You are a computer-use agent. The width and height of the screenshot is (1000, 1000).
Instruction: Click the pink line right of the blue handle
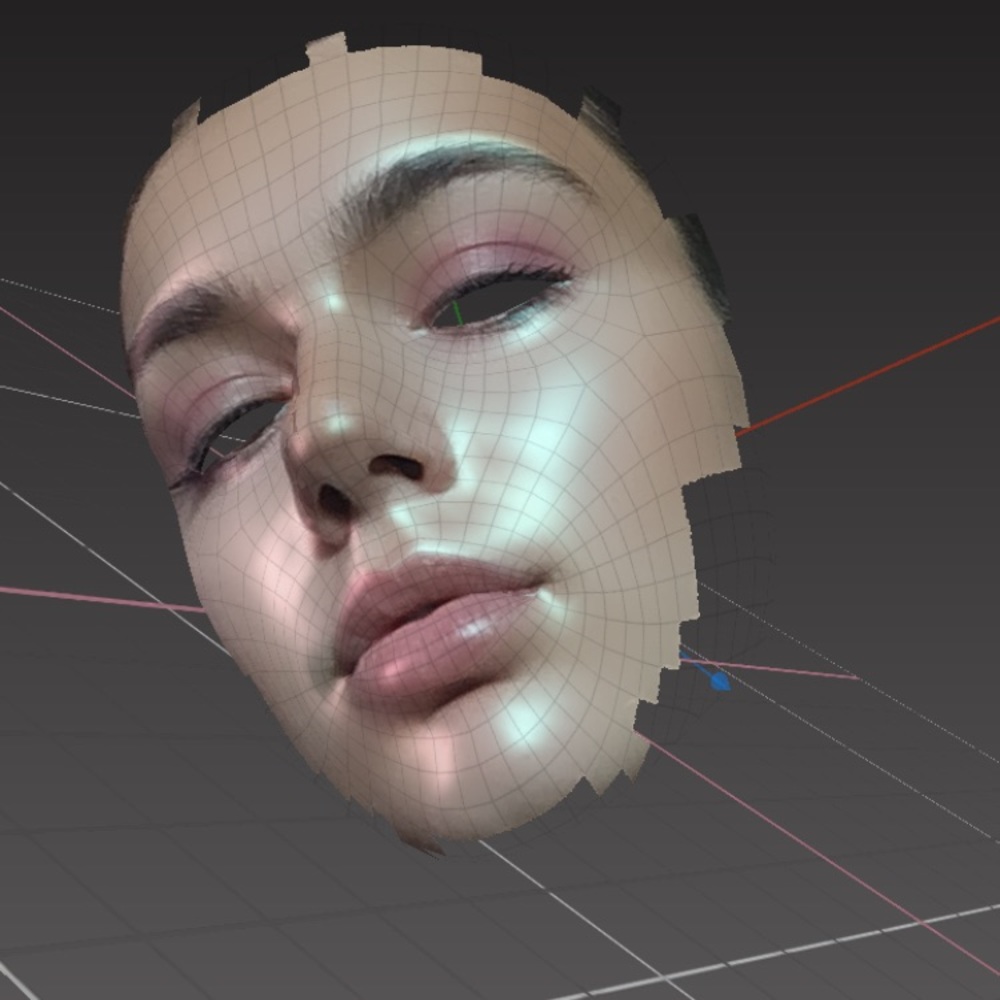click(800, 670)
